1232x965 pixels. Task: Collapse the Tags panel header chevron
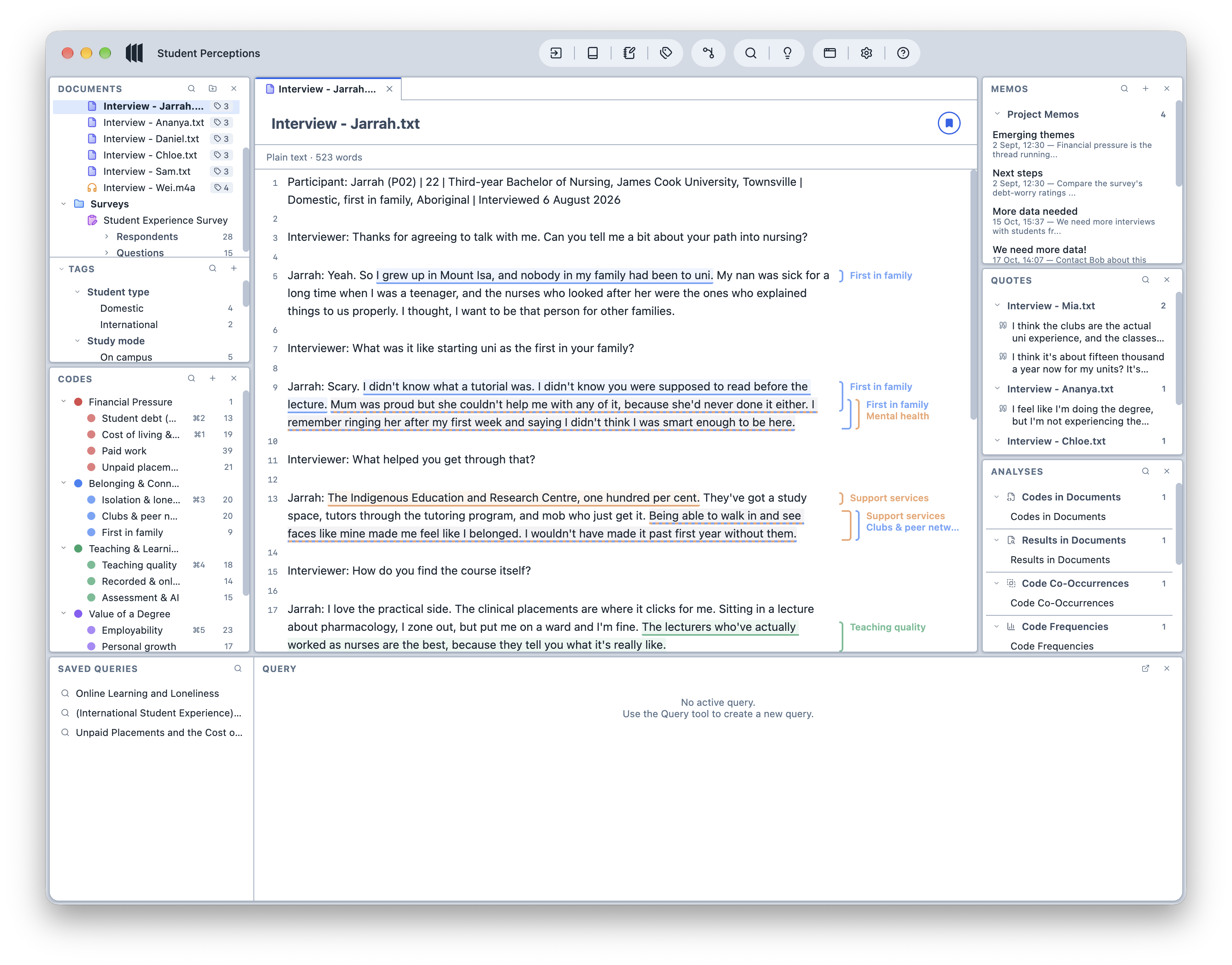(61, 269)
